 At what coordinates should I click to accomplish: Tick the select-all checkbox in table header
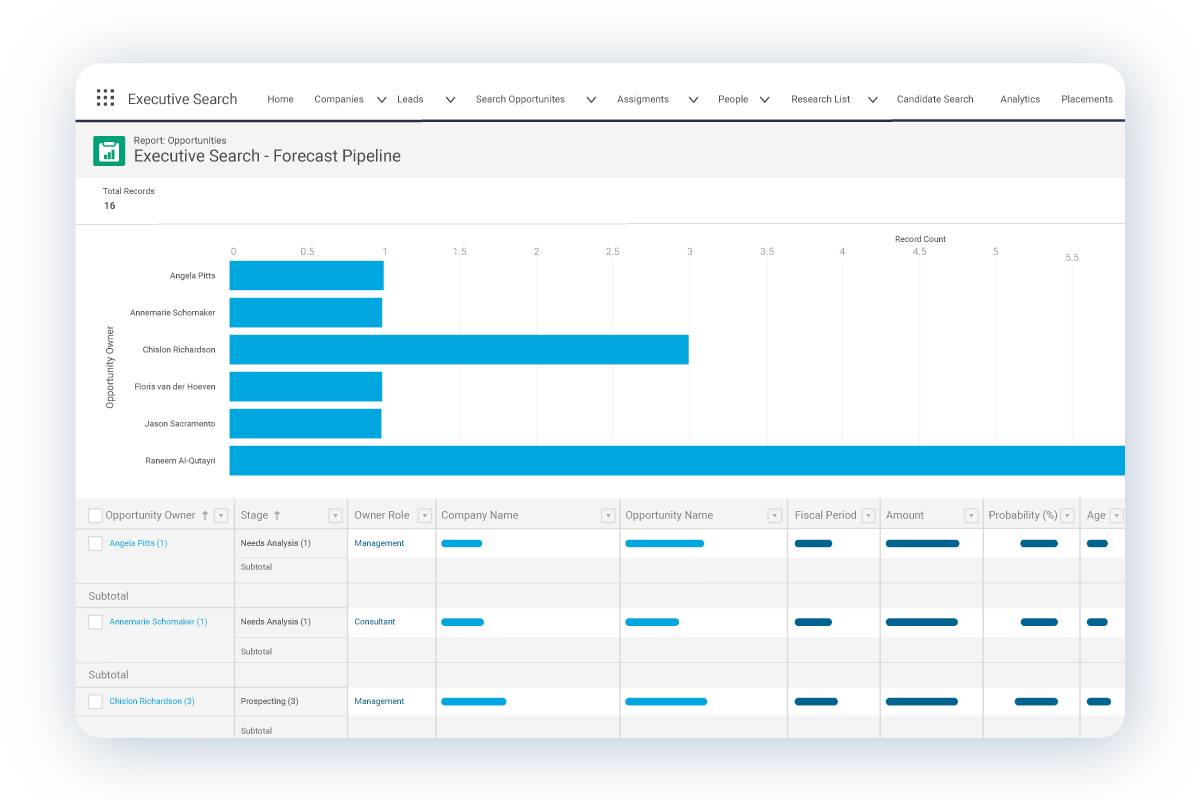point(95,516)
